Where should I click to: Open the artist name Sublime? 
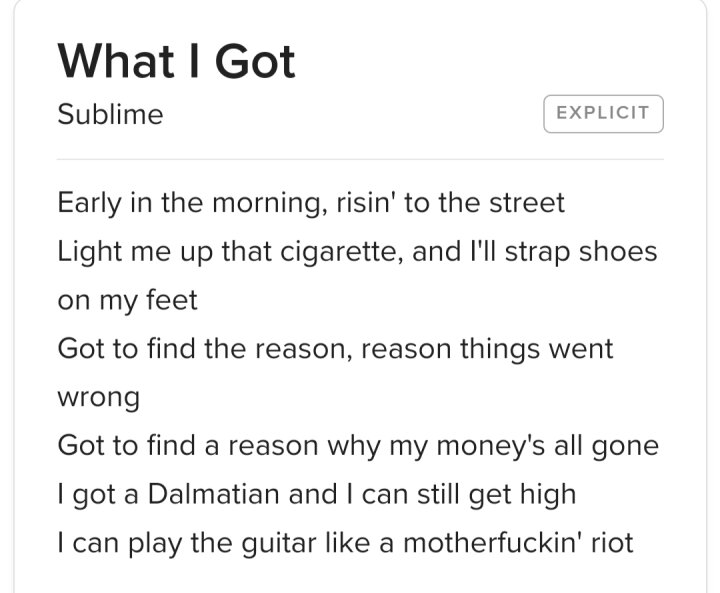[110, 114]
